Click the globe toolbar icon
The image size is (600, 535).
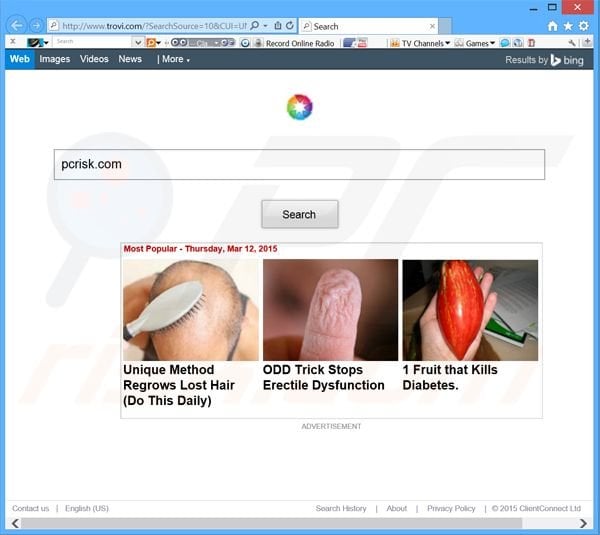[x=518, y=42]
